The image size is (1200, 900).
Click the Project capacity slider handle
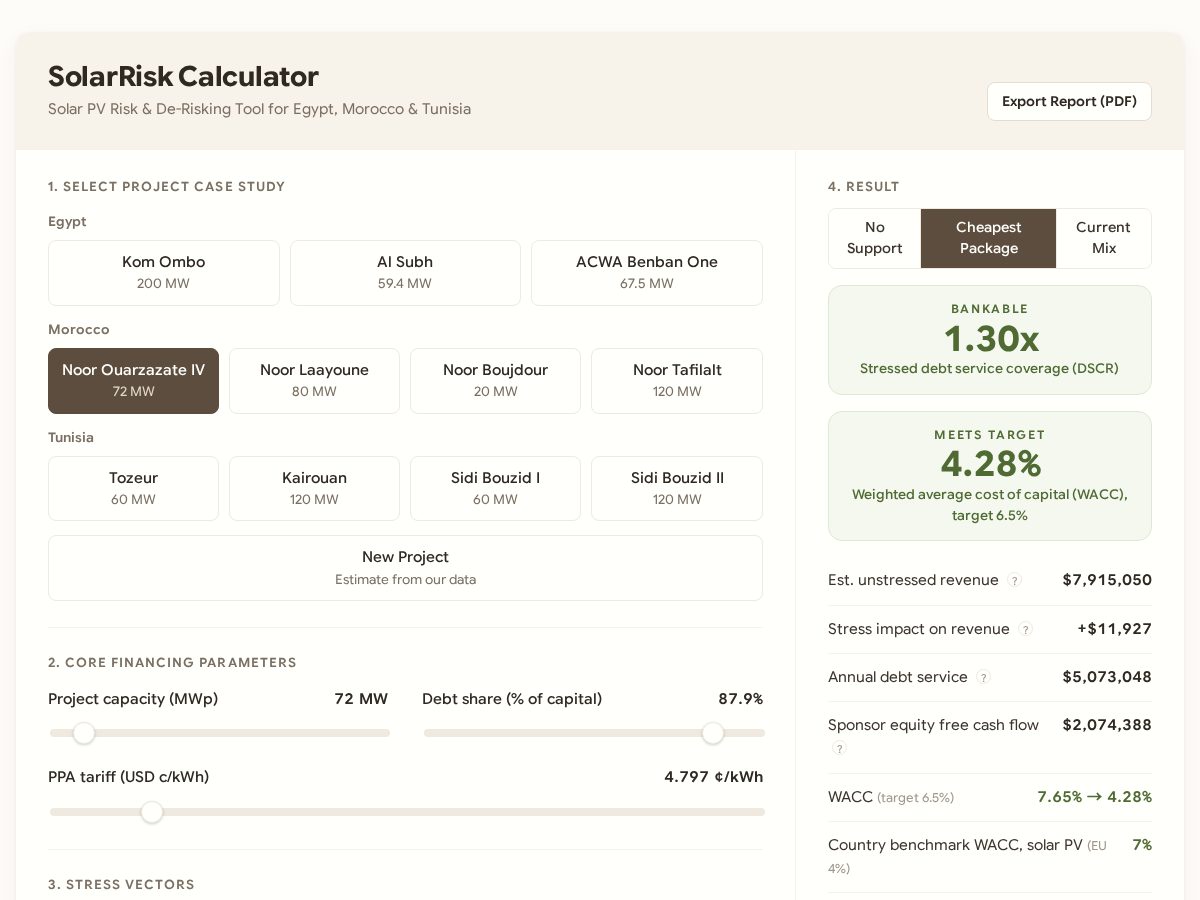[x=84, y=733]
